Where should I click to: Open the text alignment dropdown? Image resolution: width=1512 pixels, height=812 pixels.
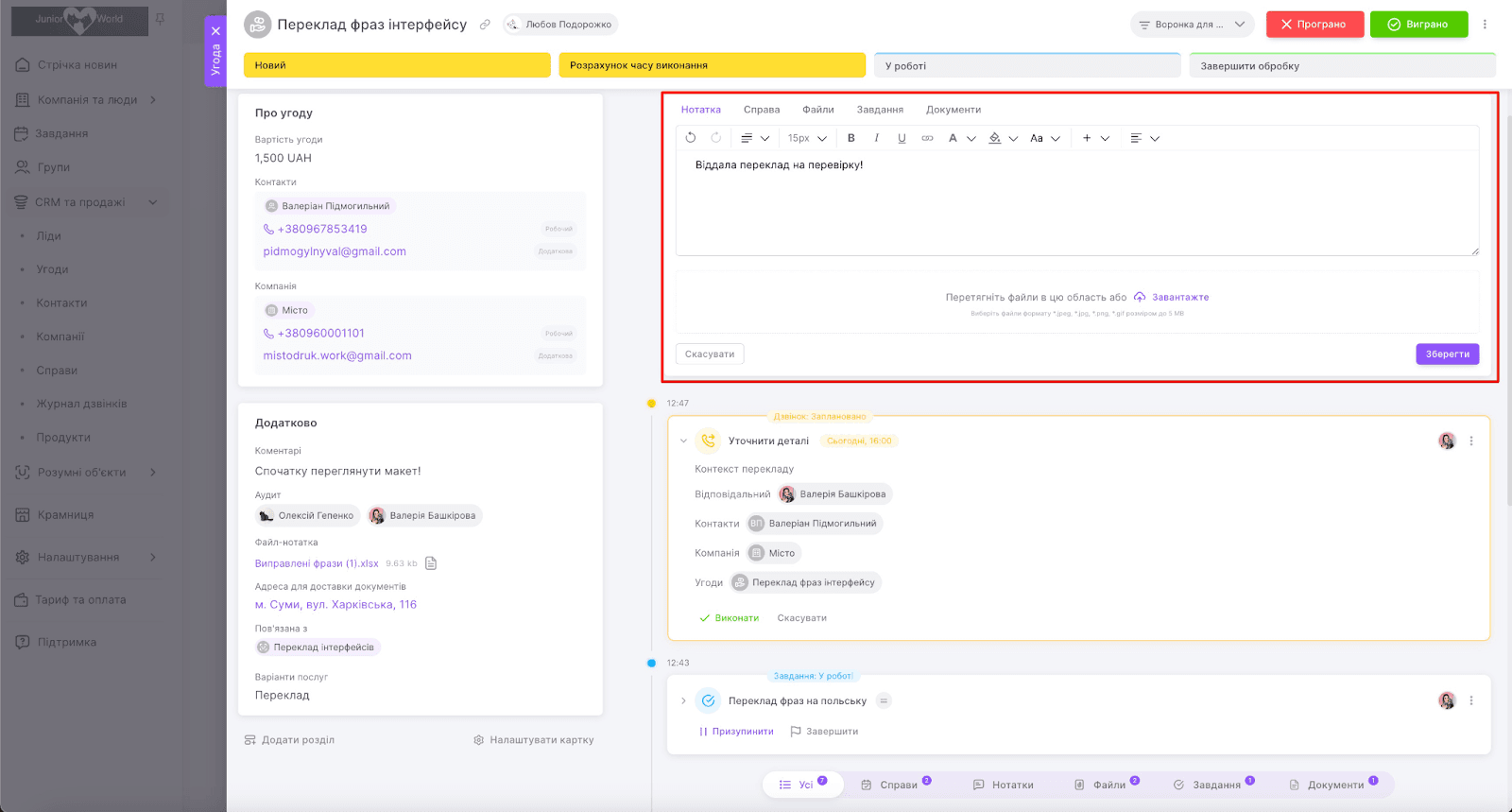click(x=1145, y=138)
